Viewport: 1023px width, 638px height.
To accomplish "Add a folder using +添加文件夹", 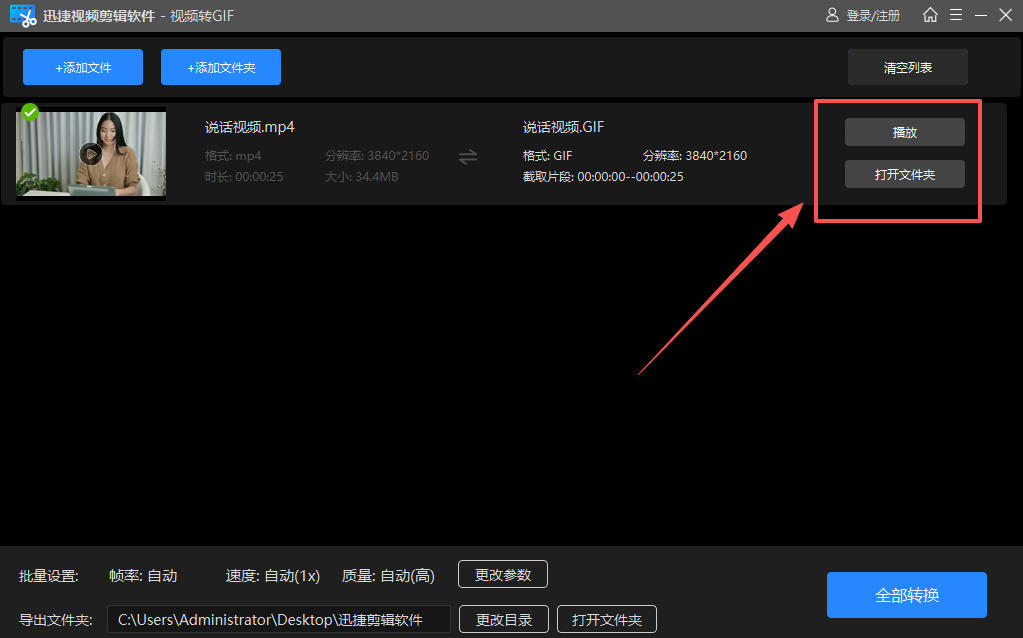I will [220, 66].
